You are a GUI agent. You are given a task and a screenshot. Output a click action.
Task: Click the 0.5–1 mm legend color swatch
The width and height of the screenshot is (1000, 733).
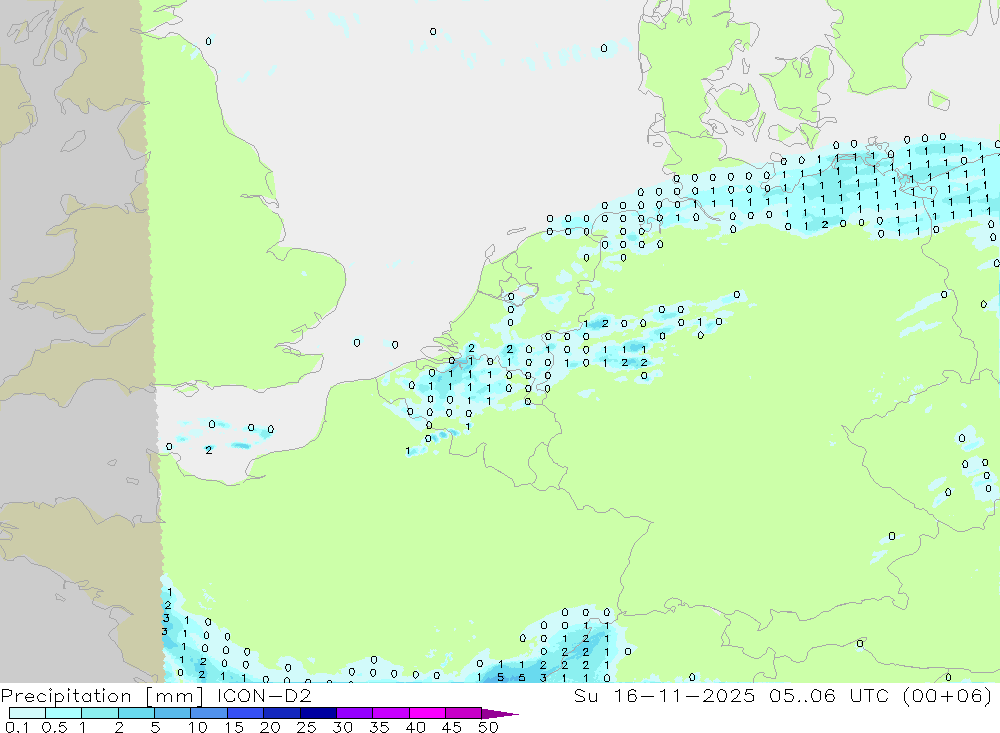64,713
